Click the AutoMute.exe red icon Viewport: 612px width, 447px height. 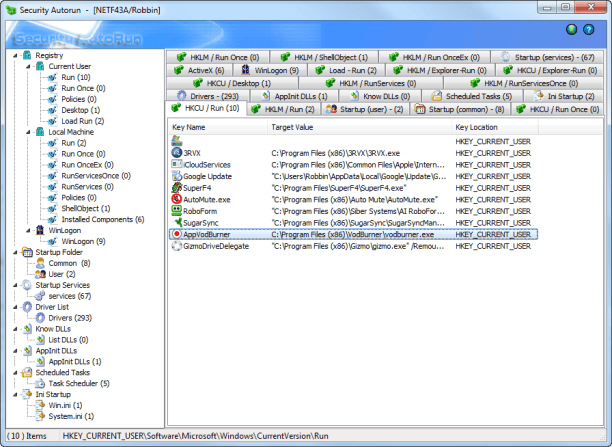click(177, 199)
